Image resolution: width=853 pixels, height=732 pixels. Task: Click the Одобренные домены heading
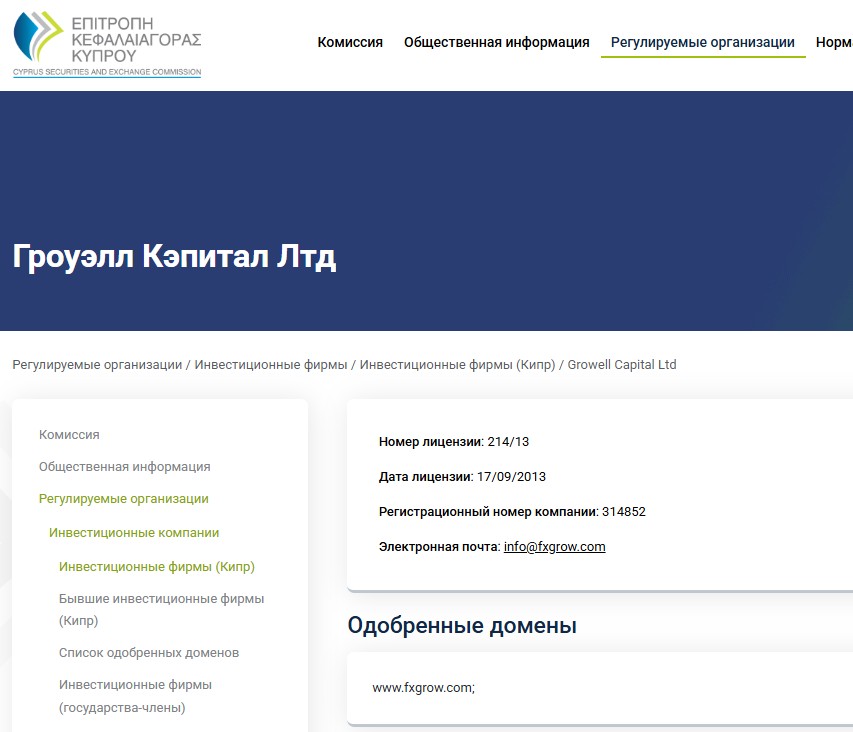pyautogui.click(x=462, y=625)
